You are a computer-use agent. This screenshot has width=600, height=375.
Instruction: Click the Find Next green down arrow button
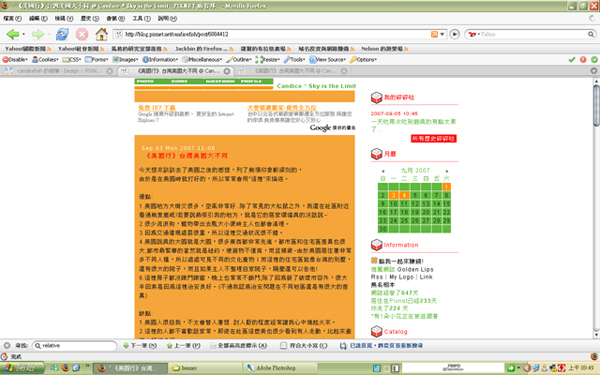point(140,346)
